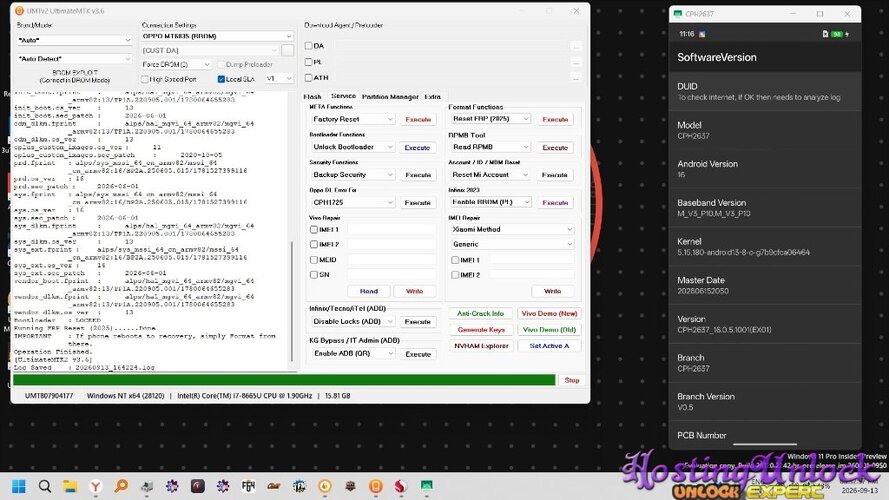The height and width of the screenshot is (500, 889).
Task: Check the High Speed Port option
Action: pos(145,79)
